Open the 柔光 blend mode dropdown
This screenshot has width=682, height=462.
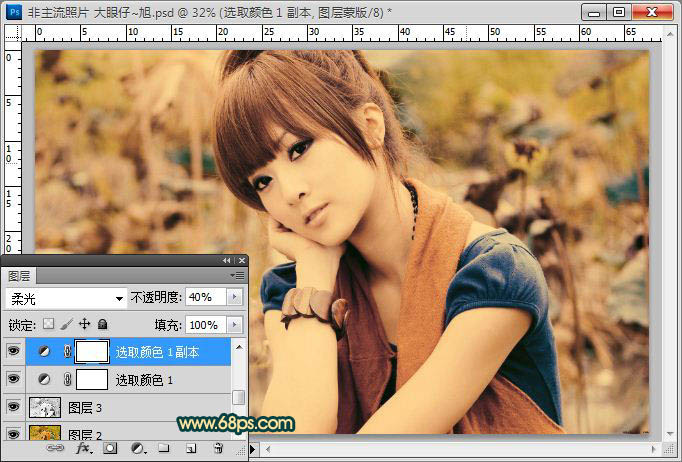[65, 297]
